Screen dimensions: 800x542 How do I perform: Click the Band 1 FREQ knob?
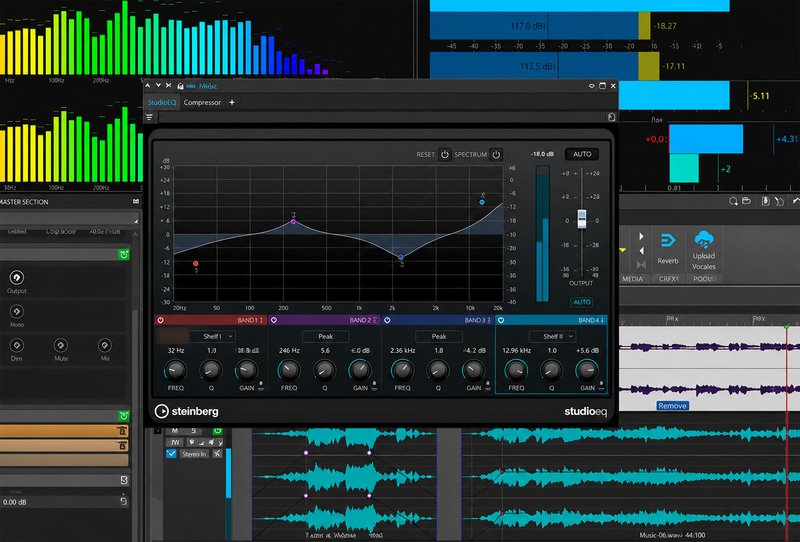pos(176,370)
